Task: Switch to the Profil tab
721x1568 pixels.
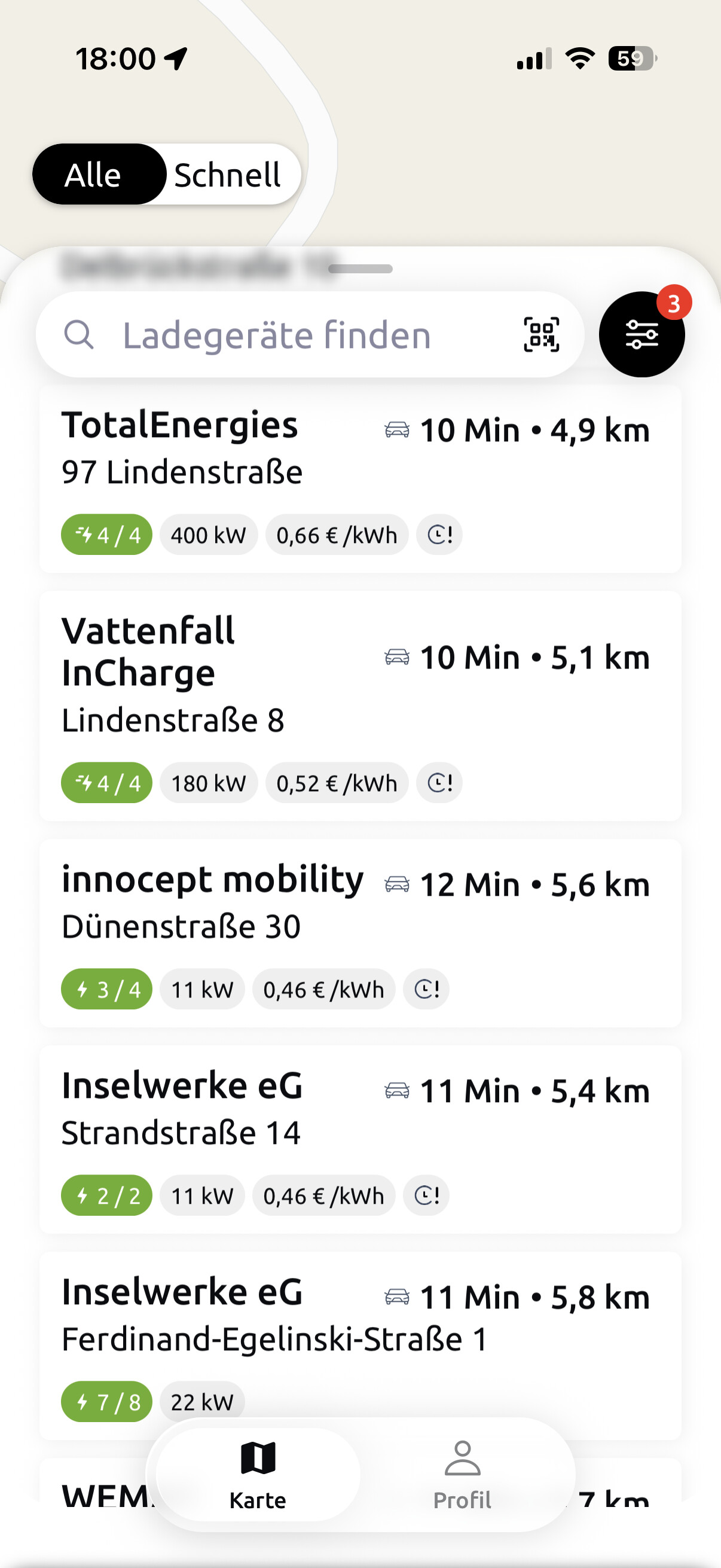Action: [462, 1475]
